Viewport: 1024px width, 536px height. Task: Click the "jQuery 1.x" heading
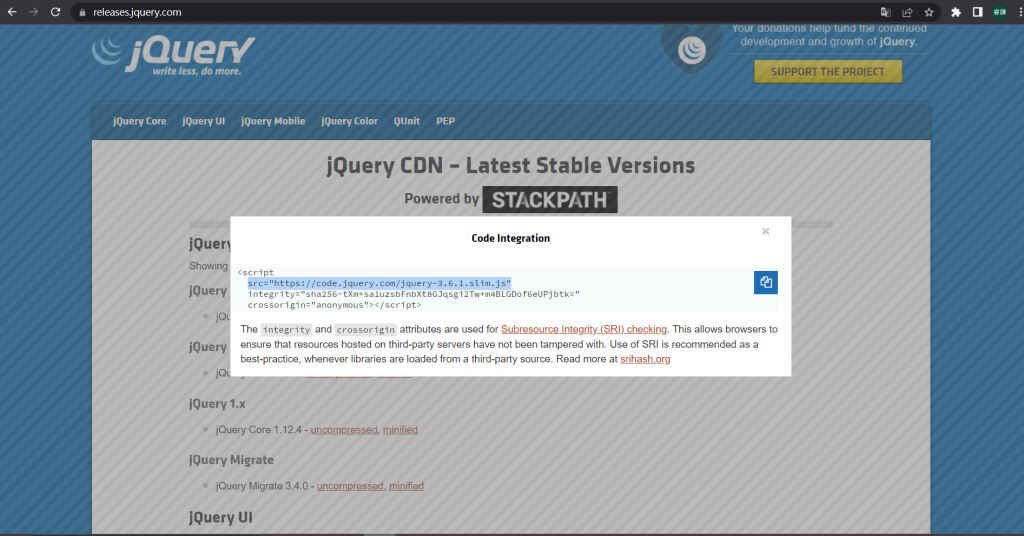tap(217, 403)
